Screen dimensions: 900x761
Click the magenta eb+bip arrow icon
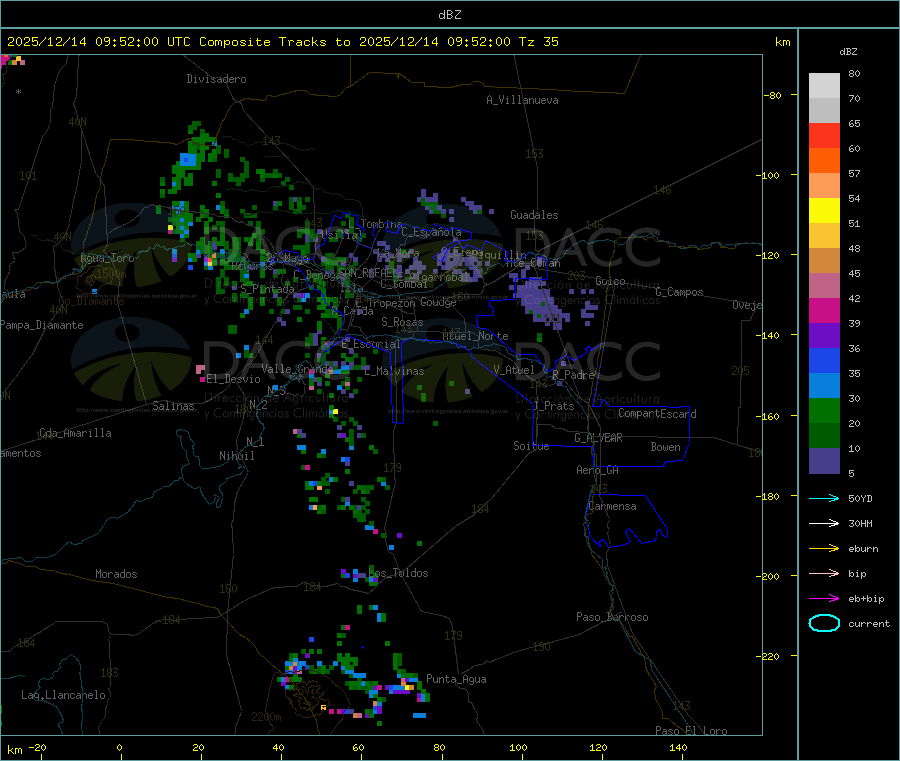coord(824,598)
